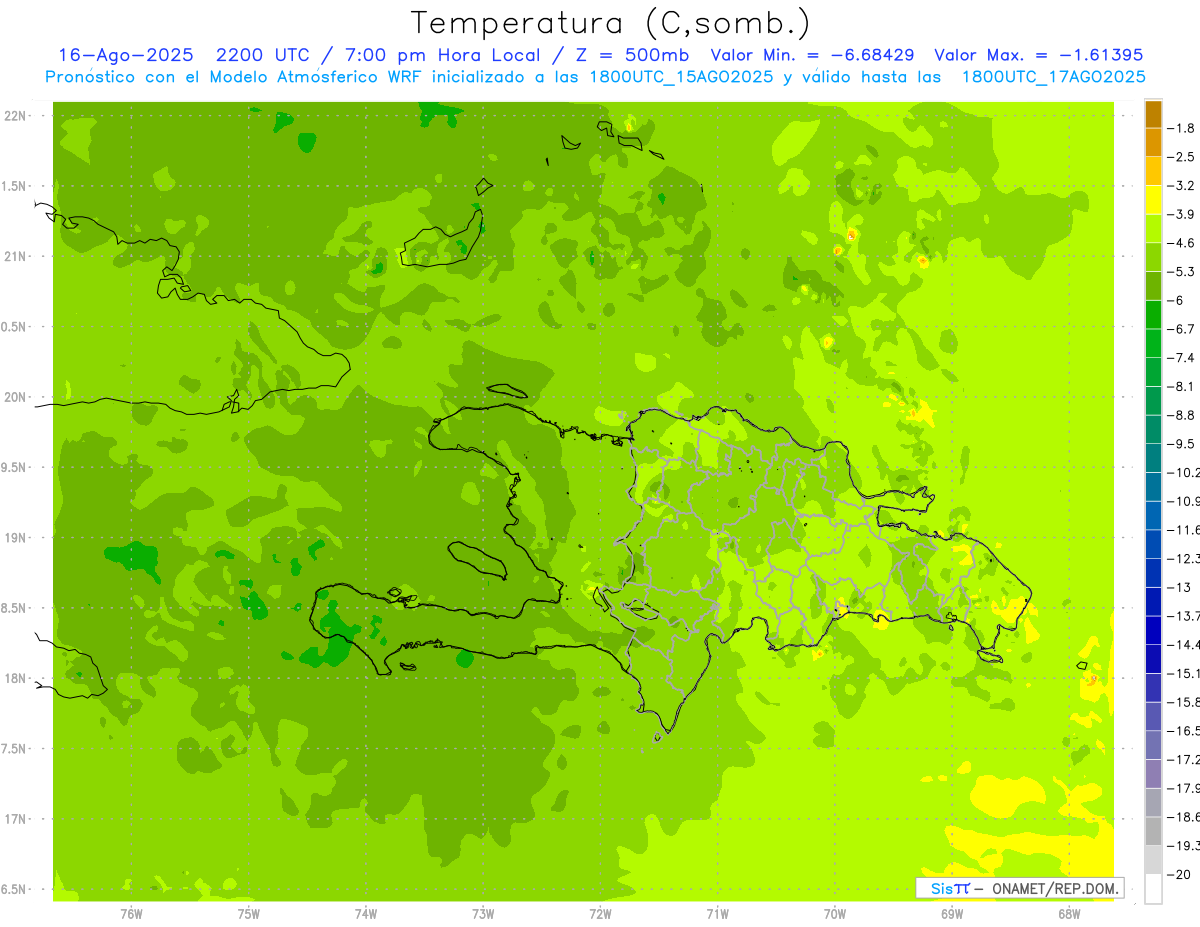Click the "-10.2" colorbar label
Viewport: 1200px width, 927px height.
tap(1183, 472)
